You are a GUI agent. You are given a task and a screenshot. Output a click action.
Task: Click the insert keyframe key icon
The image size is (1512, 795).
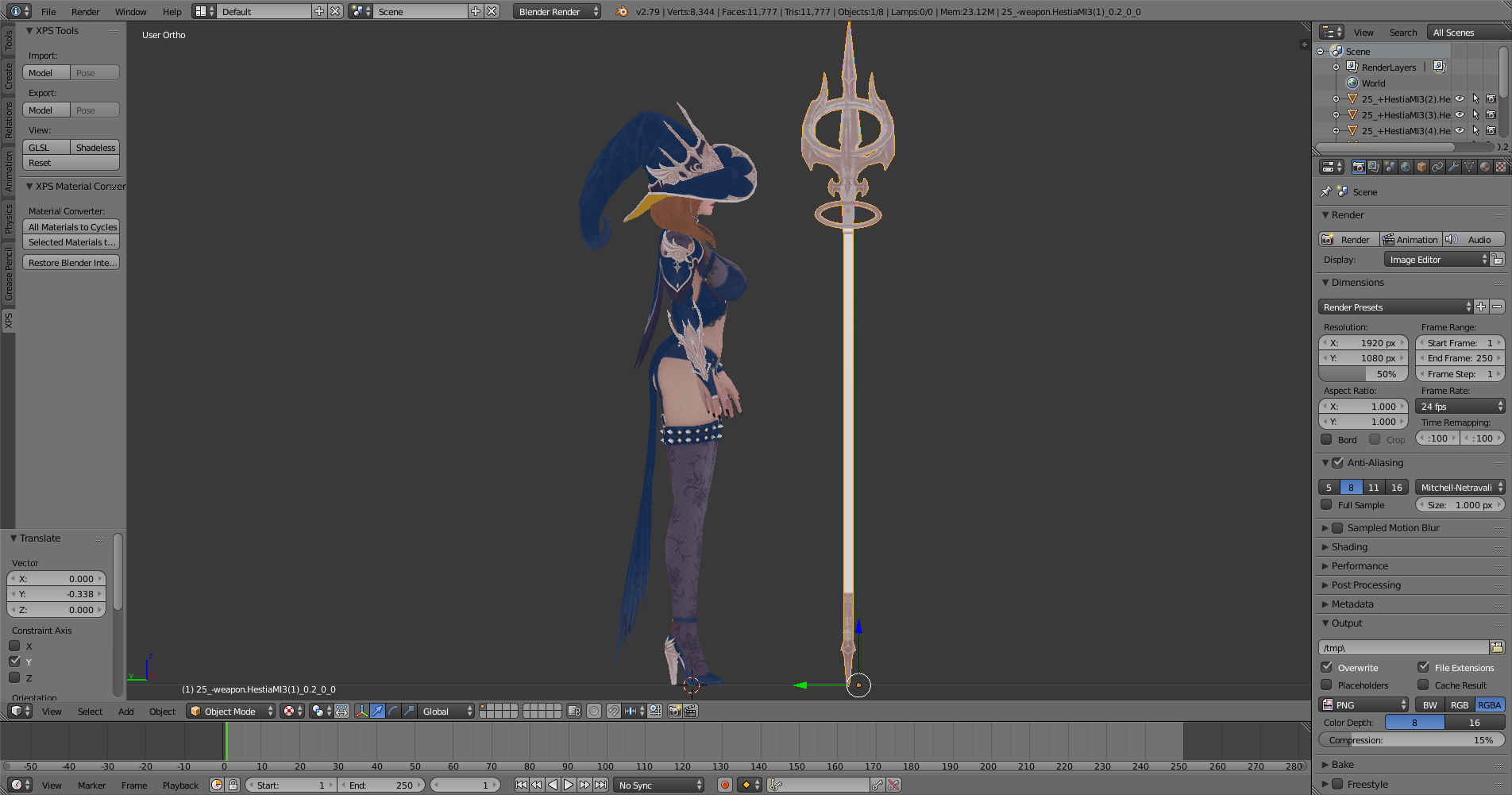pyautogui.click(x=877, y=785)
